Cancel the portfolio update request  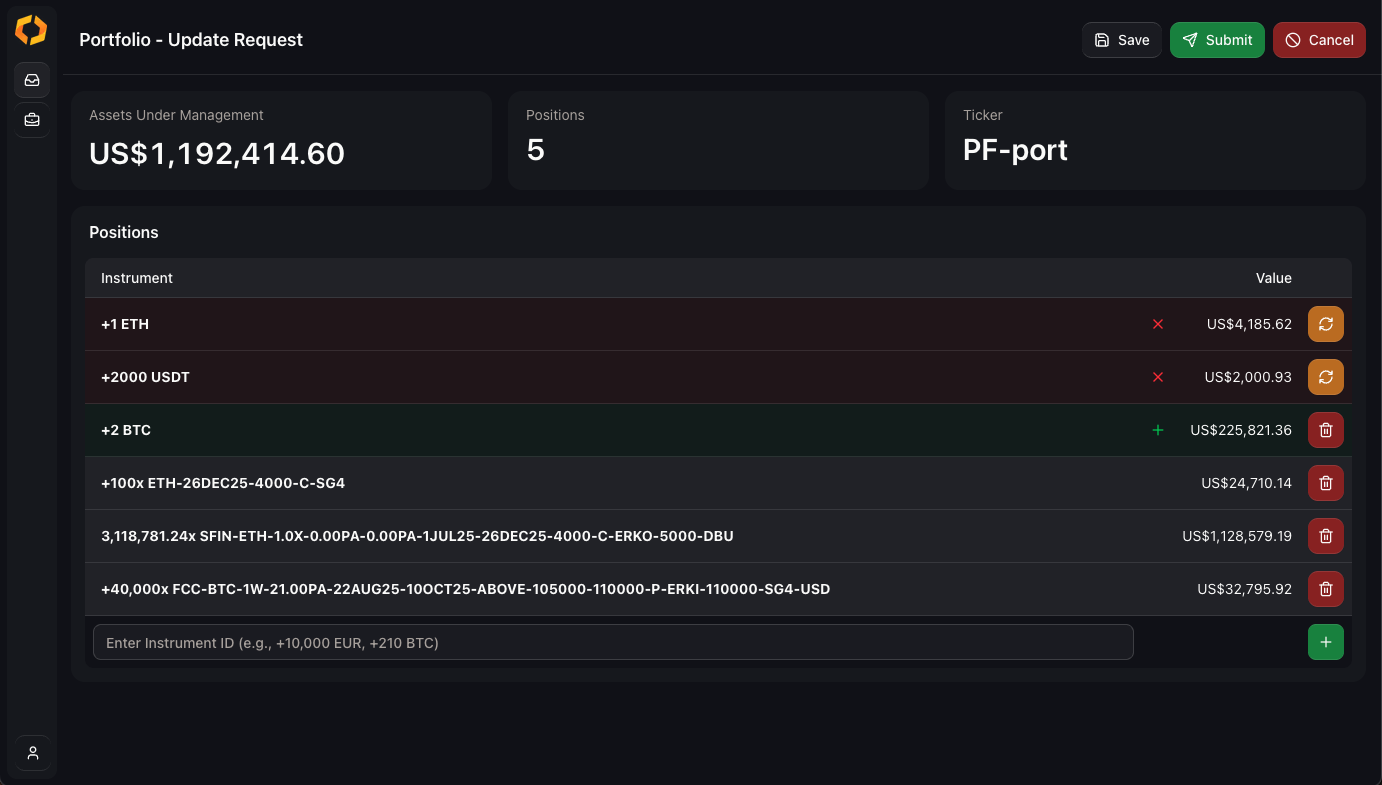tap(1319, 40)
